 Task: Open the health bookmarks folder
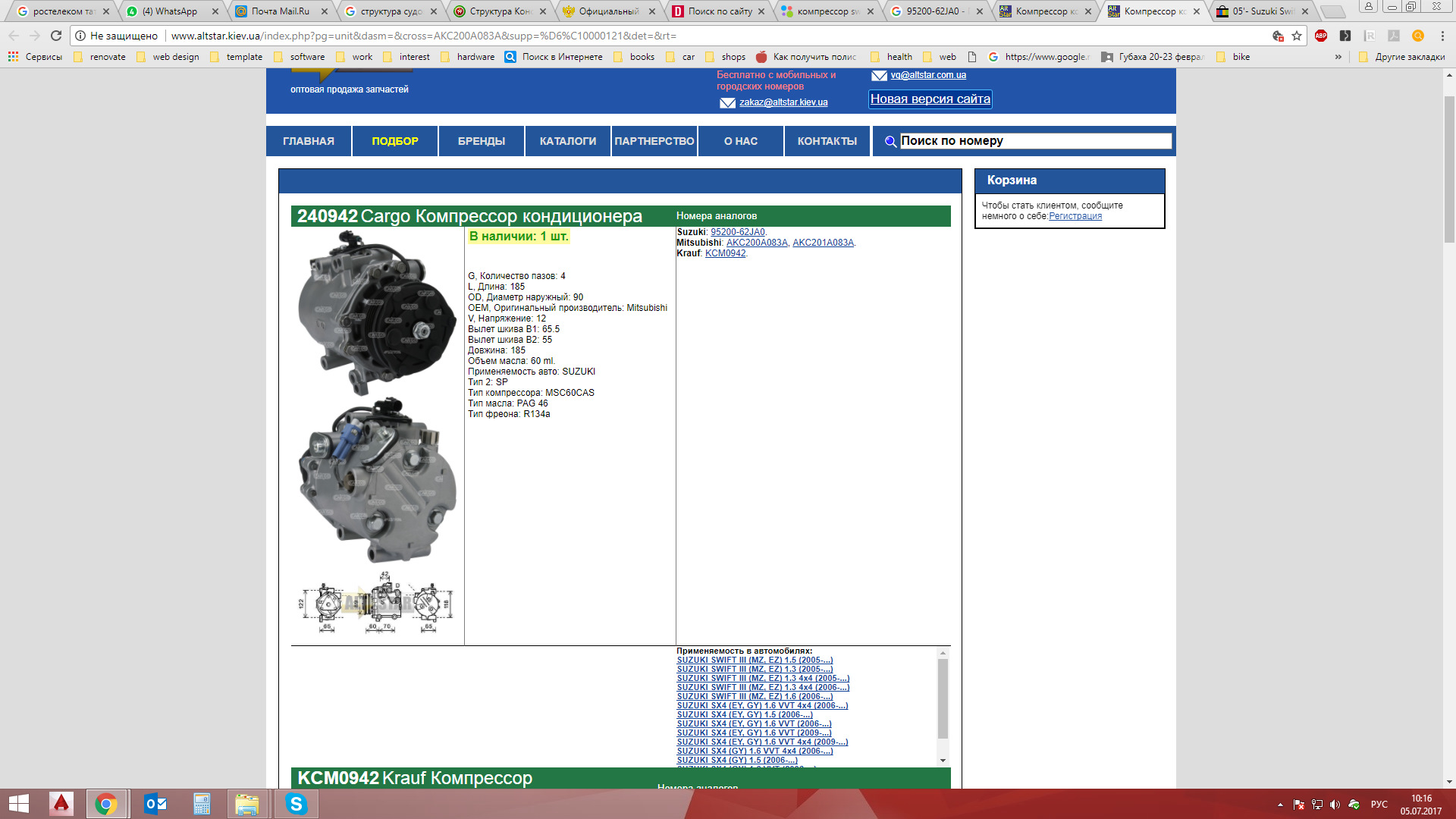pyautogui.click(x=891, y=57)
